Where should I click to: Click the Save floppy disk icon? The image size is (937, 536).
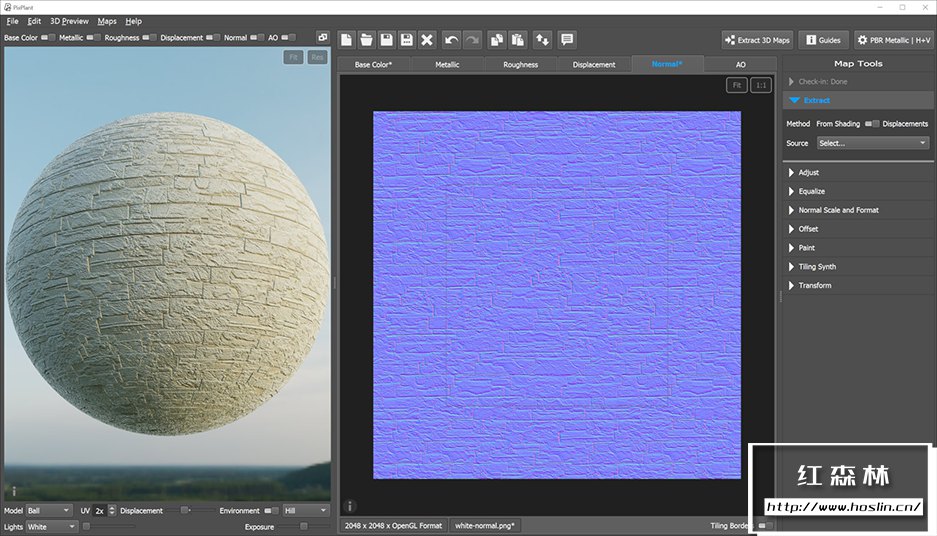387,40
